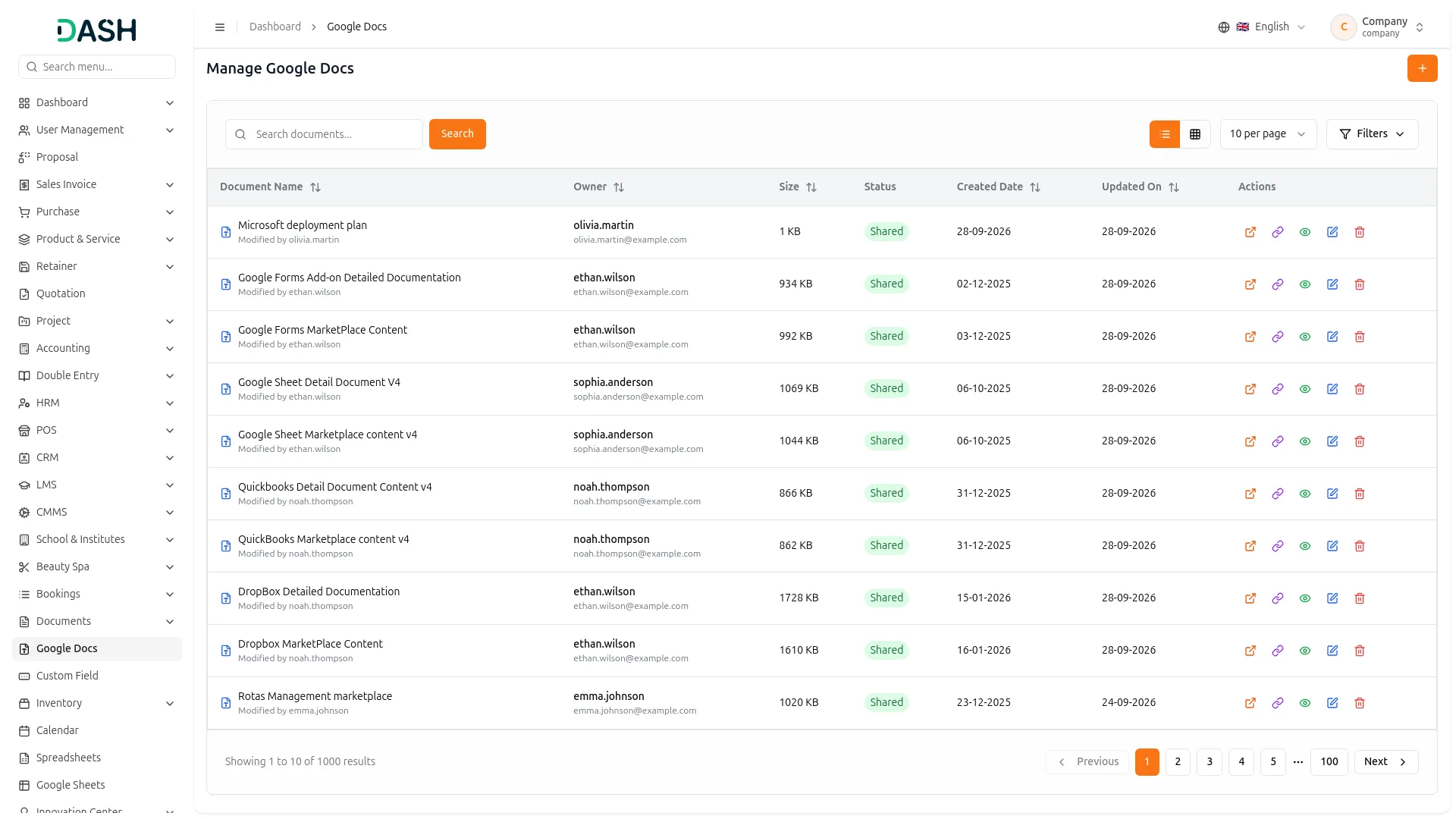Viewport: 1456px width, 819px height.
Task: View Google Sheet Marketplace content v4 eye icon
Action: [x=1304, y=441]
